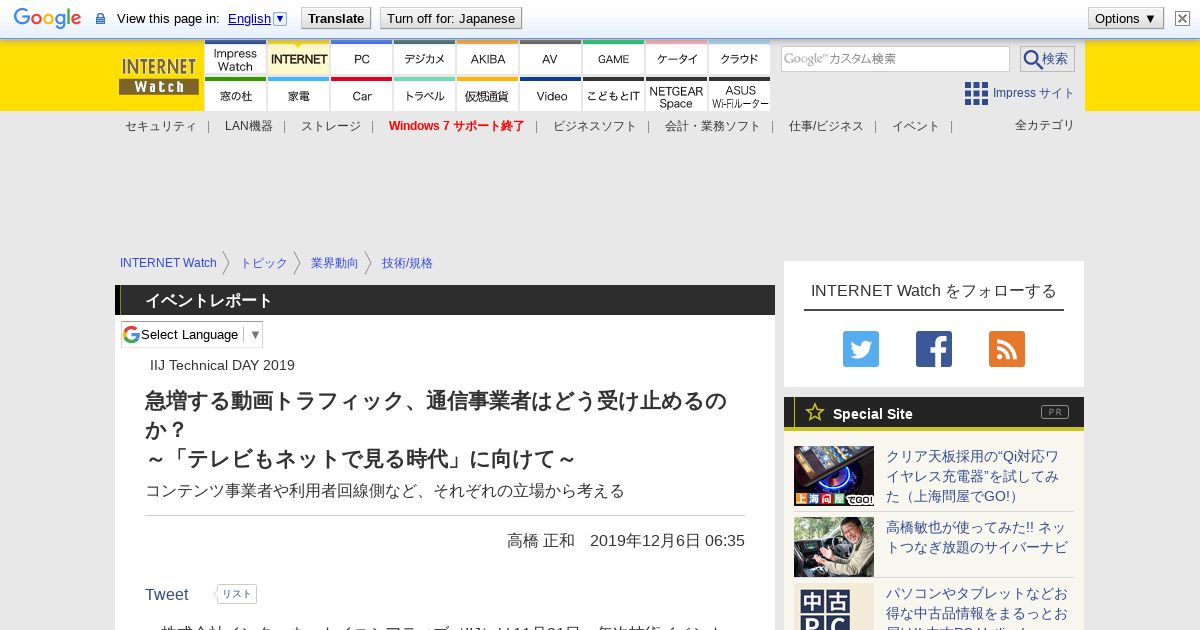1200x630 pixels.
Task: Go to セキュリティ category
Action: click(160, 126)
